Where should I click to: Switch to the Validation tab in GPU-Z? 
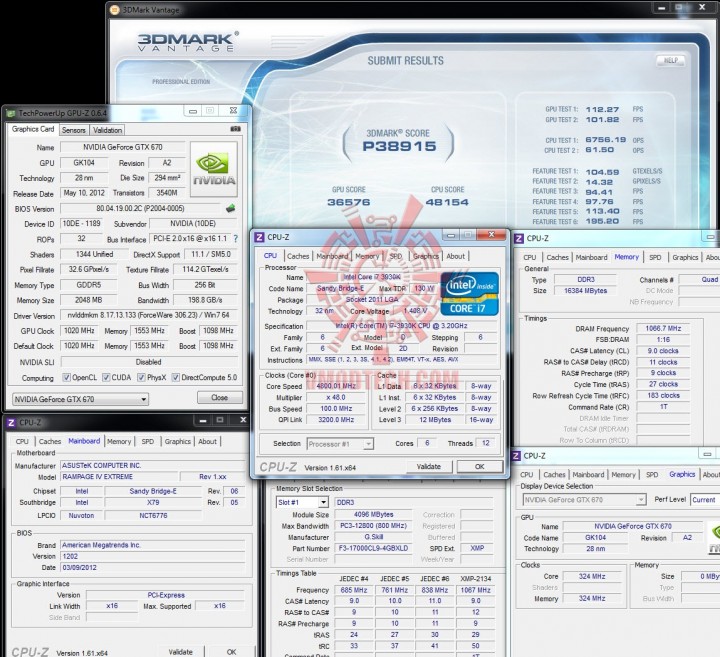(107, 130)
